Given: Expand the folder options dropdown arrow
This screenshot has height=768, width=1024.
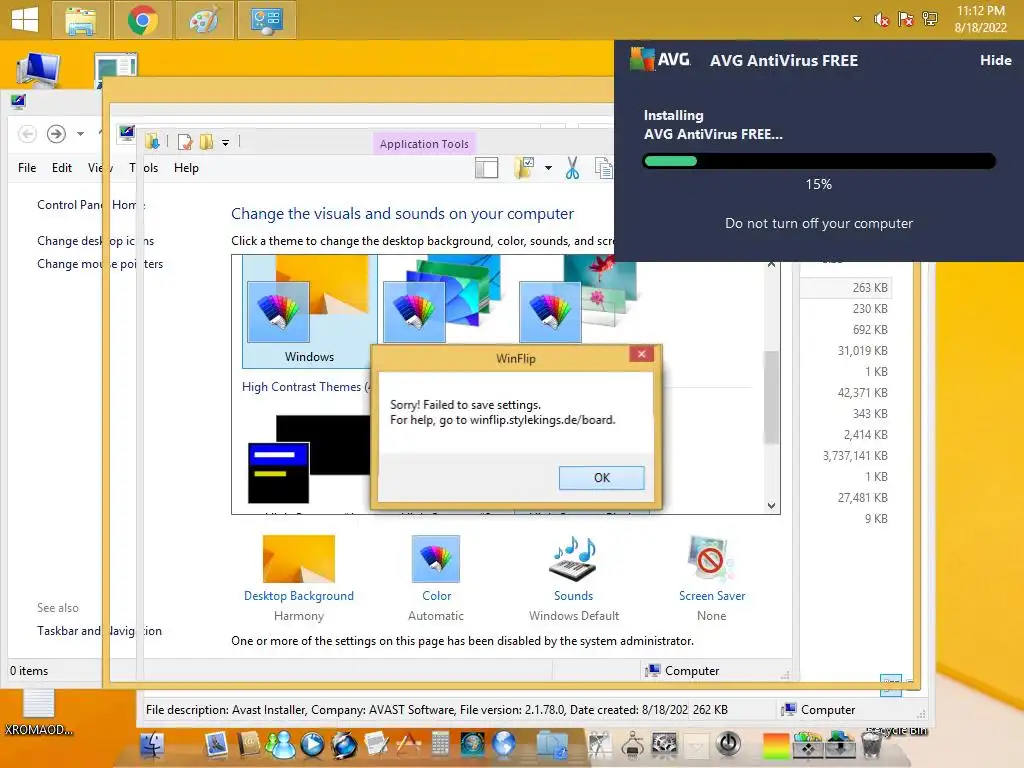Looking at the screenshot, I should pos(549,168).
